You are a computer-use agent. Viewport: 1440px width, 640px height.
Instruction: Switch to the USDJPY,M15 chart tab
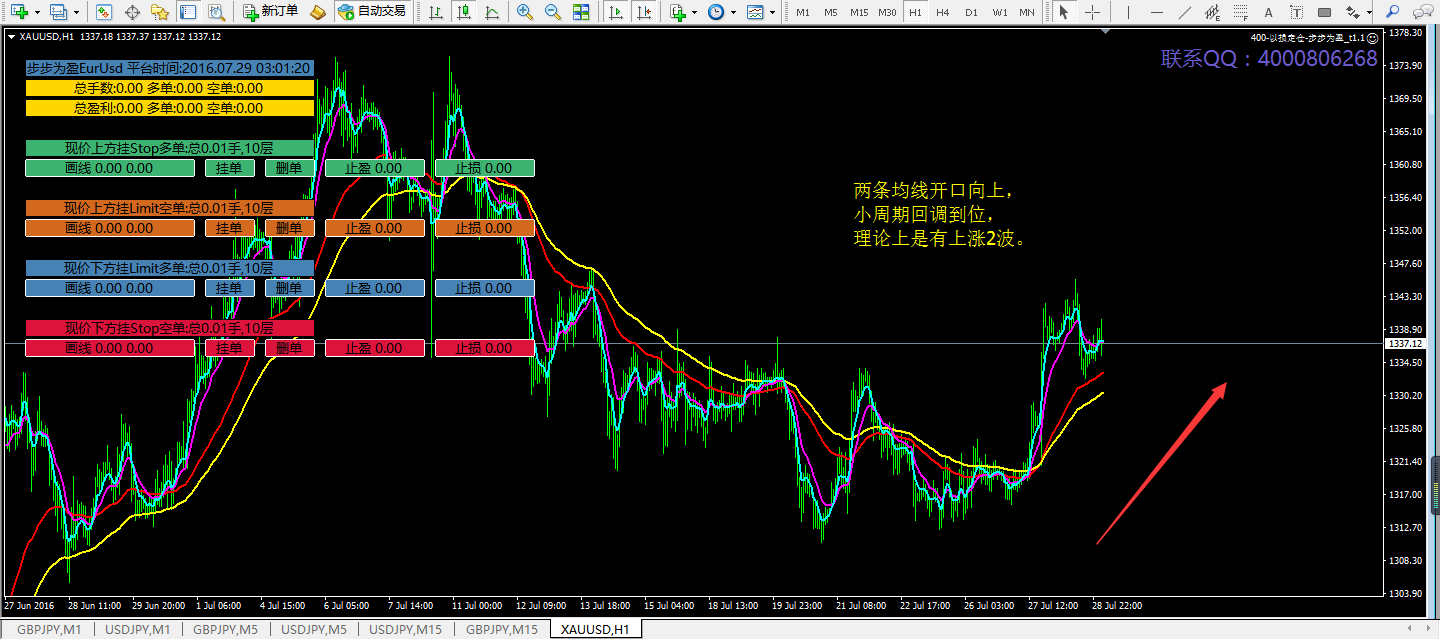[x=407, y=629]
